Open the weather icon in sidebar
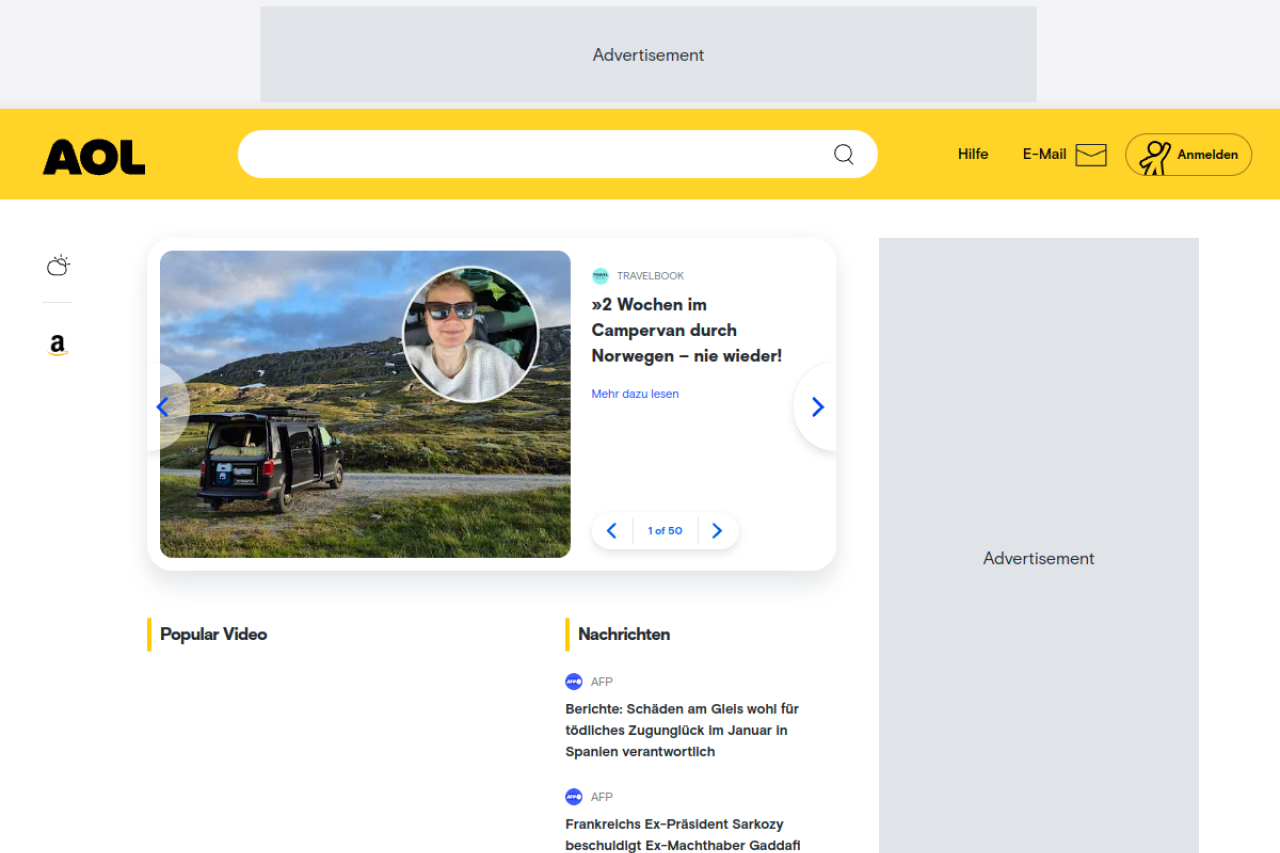 [58, 266]
